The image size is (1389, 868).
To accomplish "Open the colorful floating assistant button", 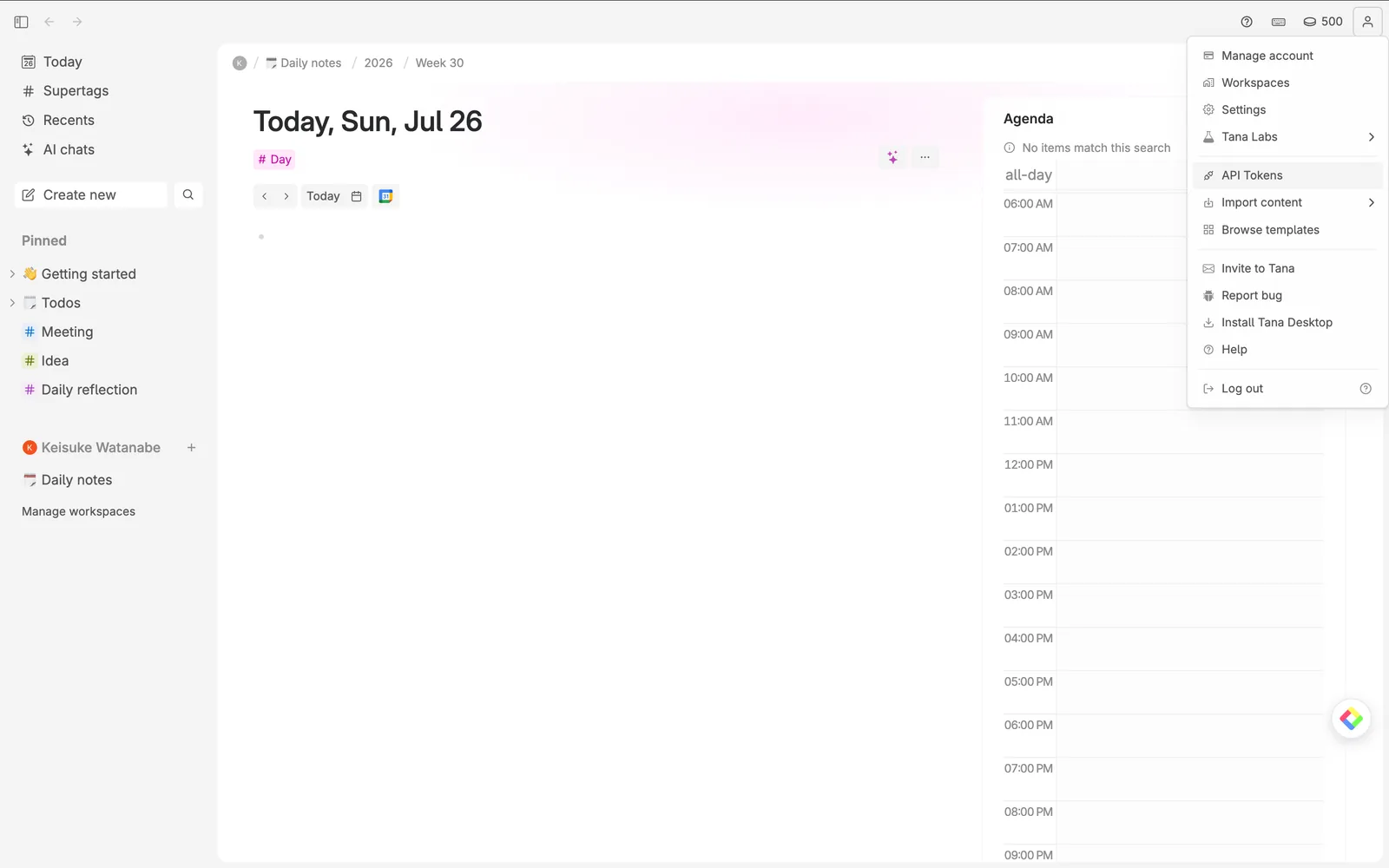I will [1351, 719].
